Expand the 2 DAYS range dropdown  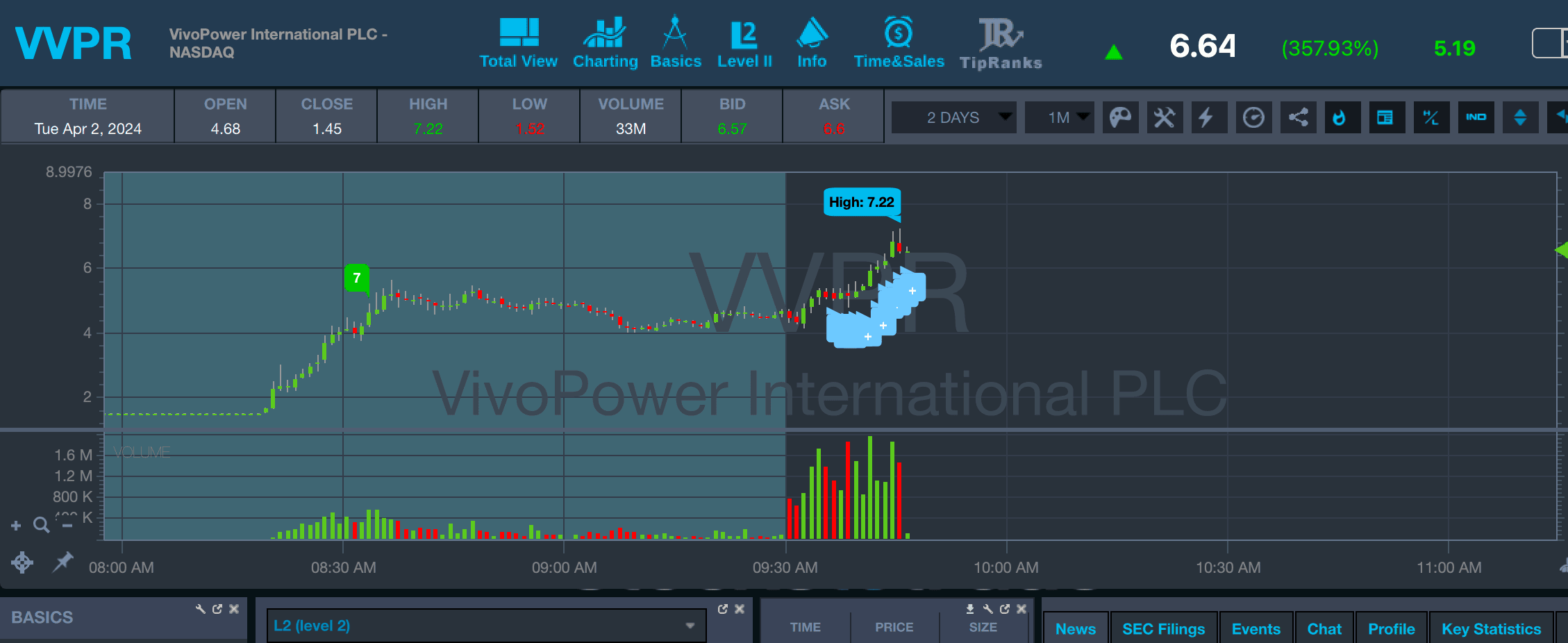(953, 117)
